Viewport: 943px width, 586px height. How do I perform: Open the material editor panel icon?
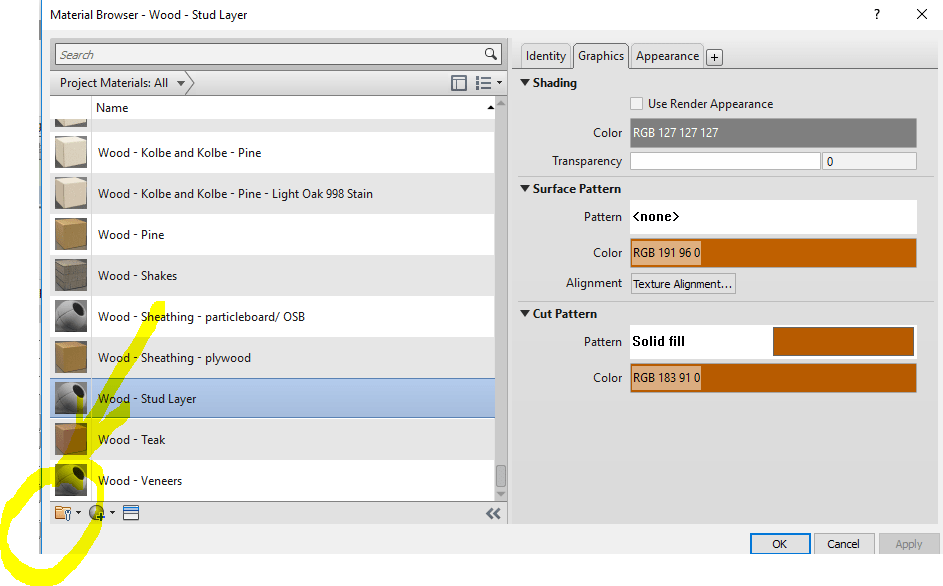pyautogui.click(x=132, y=512)
